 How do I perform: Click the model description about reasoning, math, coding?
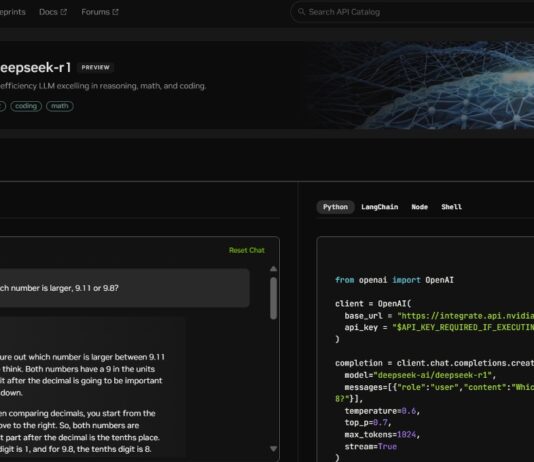(x=103, y=86)
